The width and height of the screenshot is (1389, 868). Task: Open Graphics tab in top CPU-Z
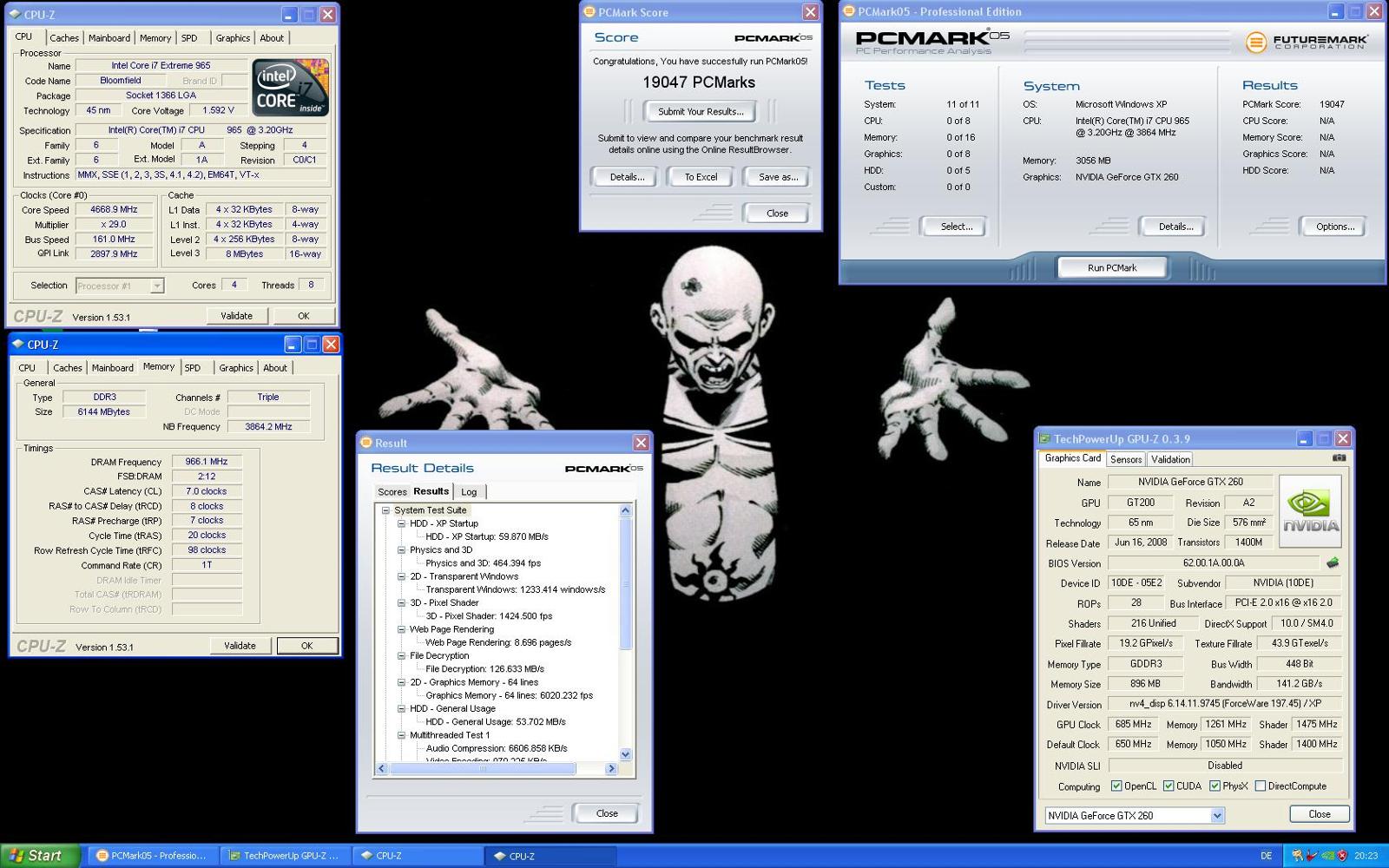(x=233, y=38)
